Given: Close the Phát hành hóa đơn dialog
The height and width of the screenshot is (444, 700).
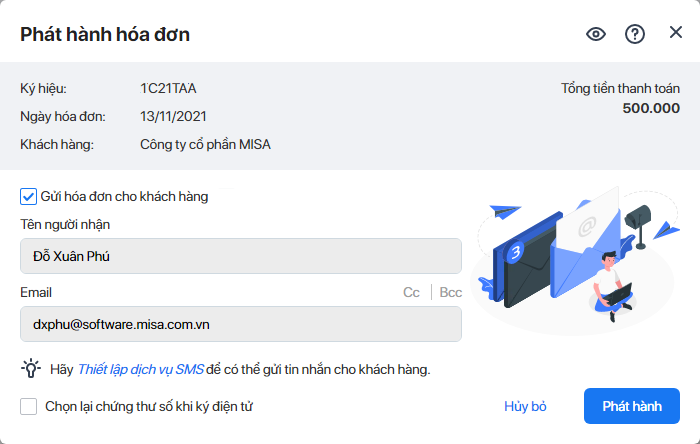Looking at the screenshot, I should click(x=676, y=33).
